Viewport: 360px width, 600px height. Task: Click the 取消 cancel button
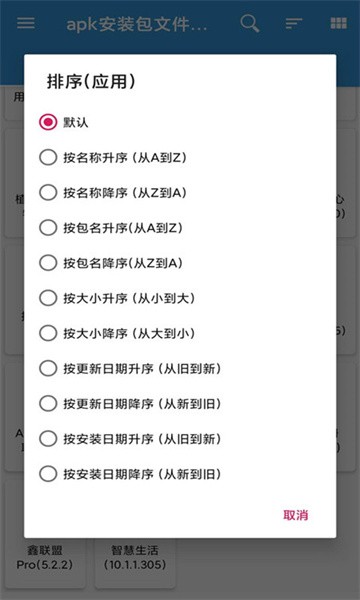(x=295, y=515)
